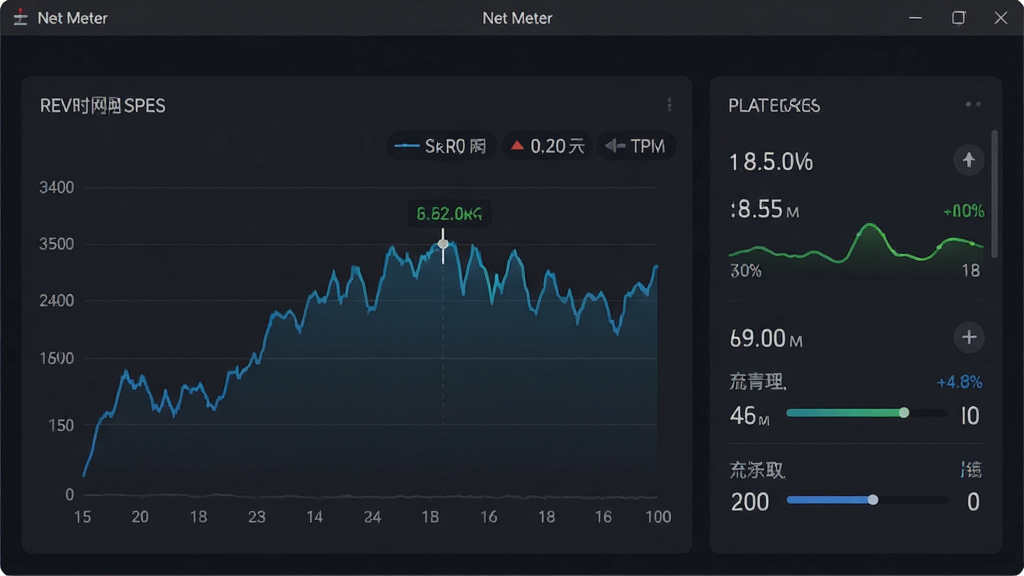Toggle the TPM legend series
Screen dimensions: 1024x576
point(635,146)
